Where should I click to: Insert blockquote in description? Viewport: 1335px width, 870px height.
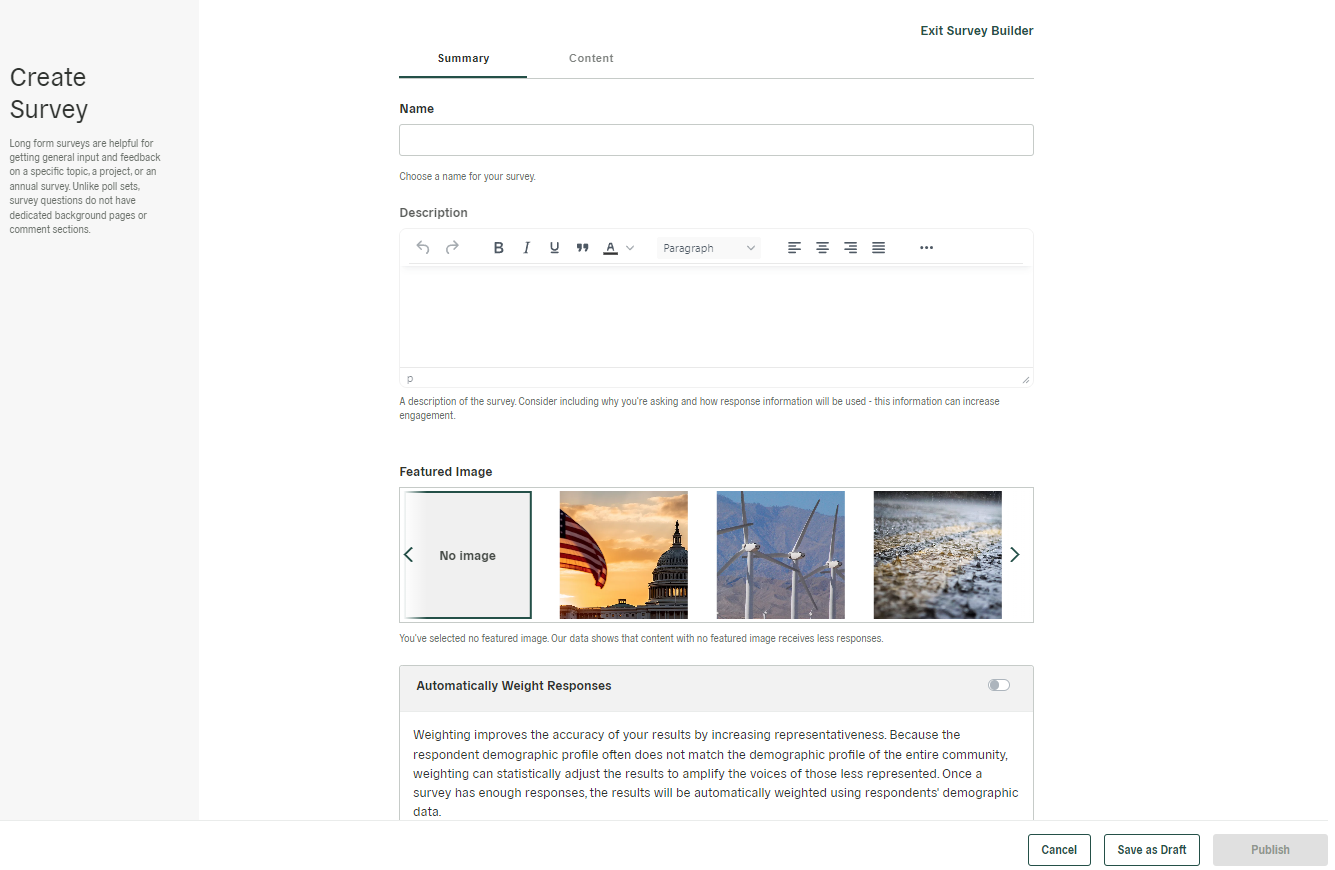click(582, 248)
